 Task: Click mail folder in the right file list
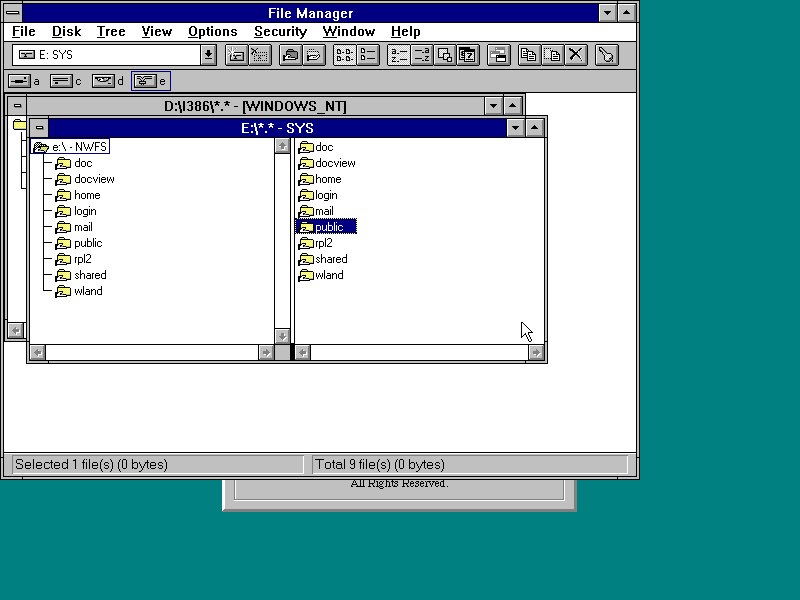pos(316,211)
